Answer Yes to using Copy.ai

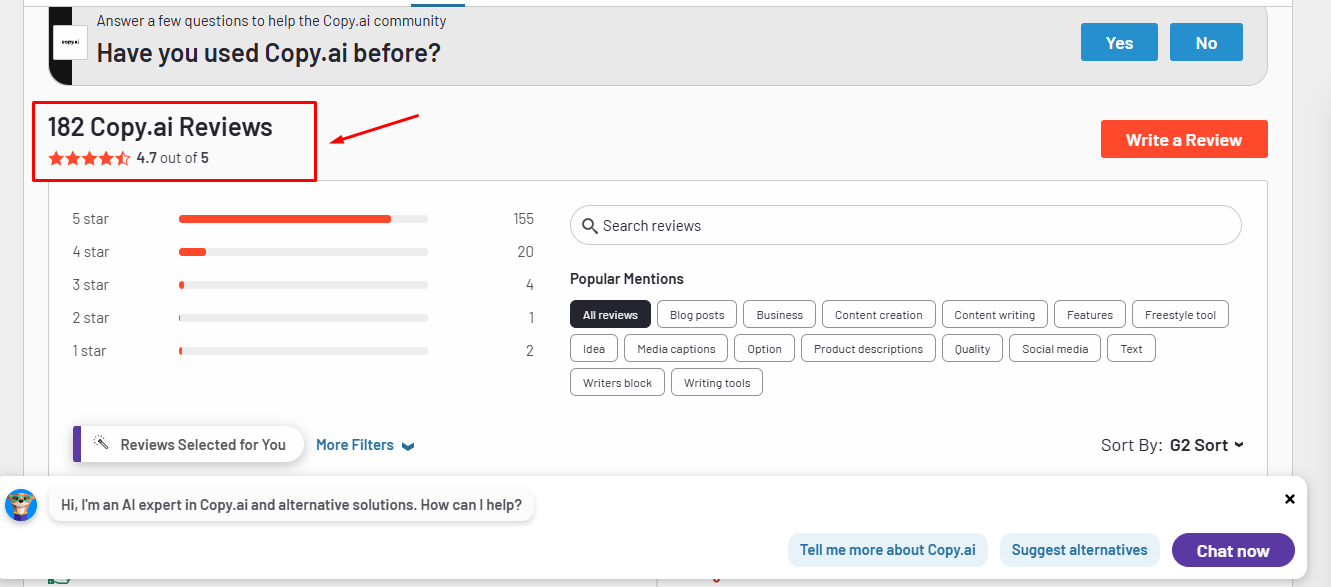pyautogui.click(x=1119, y=42)
